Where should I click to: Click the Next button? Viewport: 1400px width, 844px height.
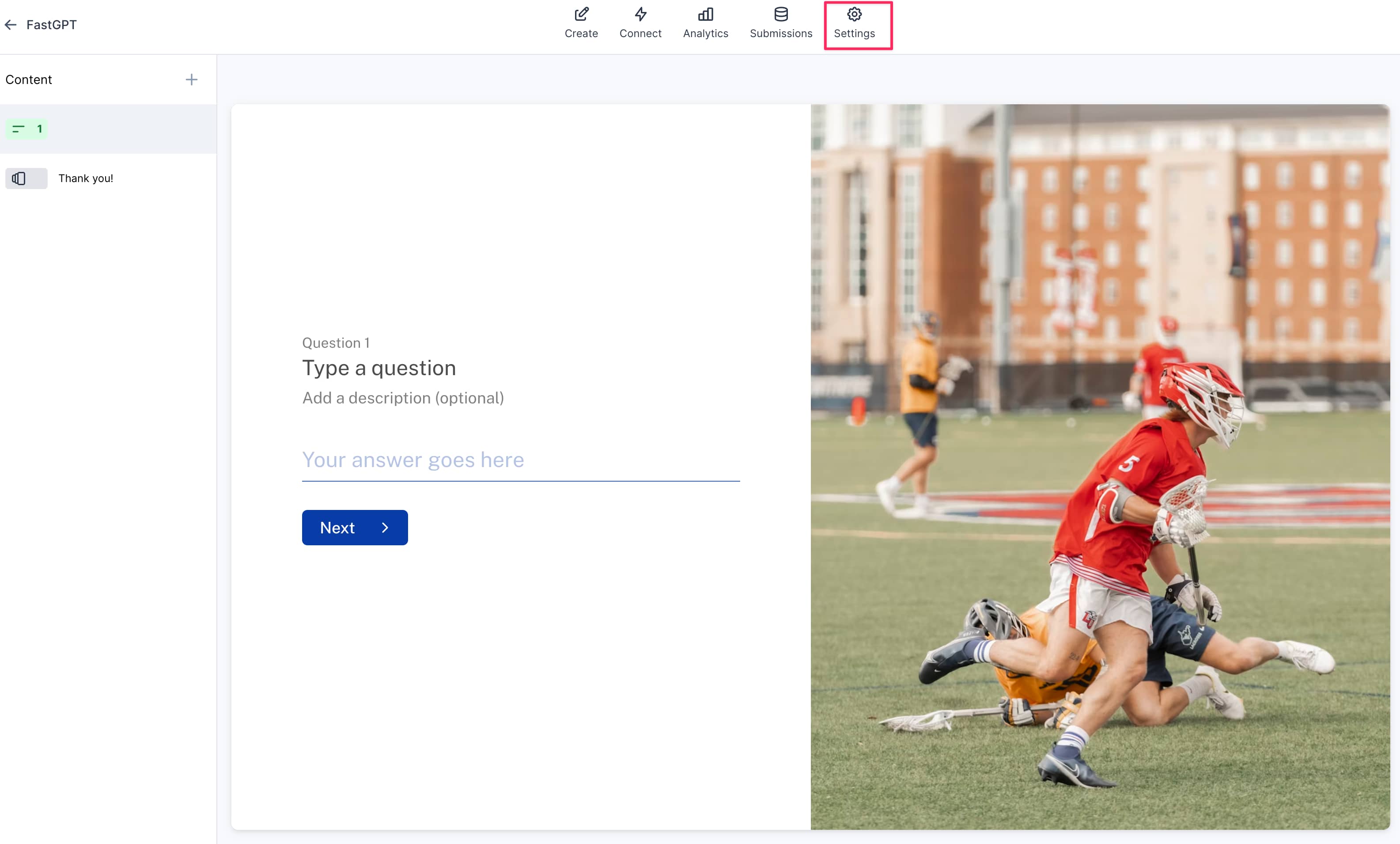[355, 528]
